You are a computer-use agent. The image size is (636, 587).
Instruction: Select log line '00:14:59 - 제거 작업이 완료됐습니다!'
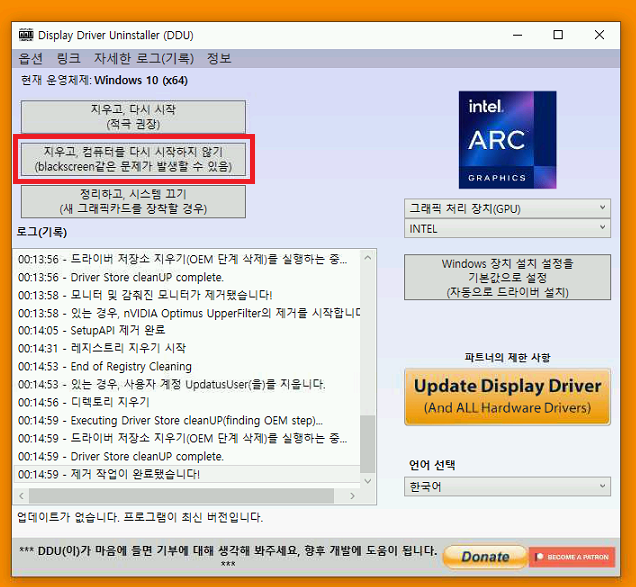pyautogui.click(x=187, y=474)
